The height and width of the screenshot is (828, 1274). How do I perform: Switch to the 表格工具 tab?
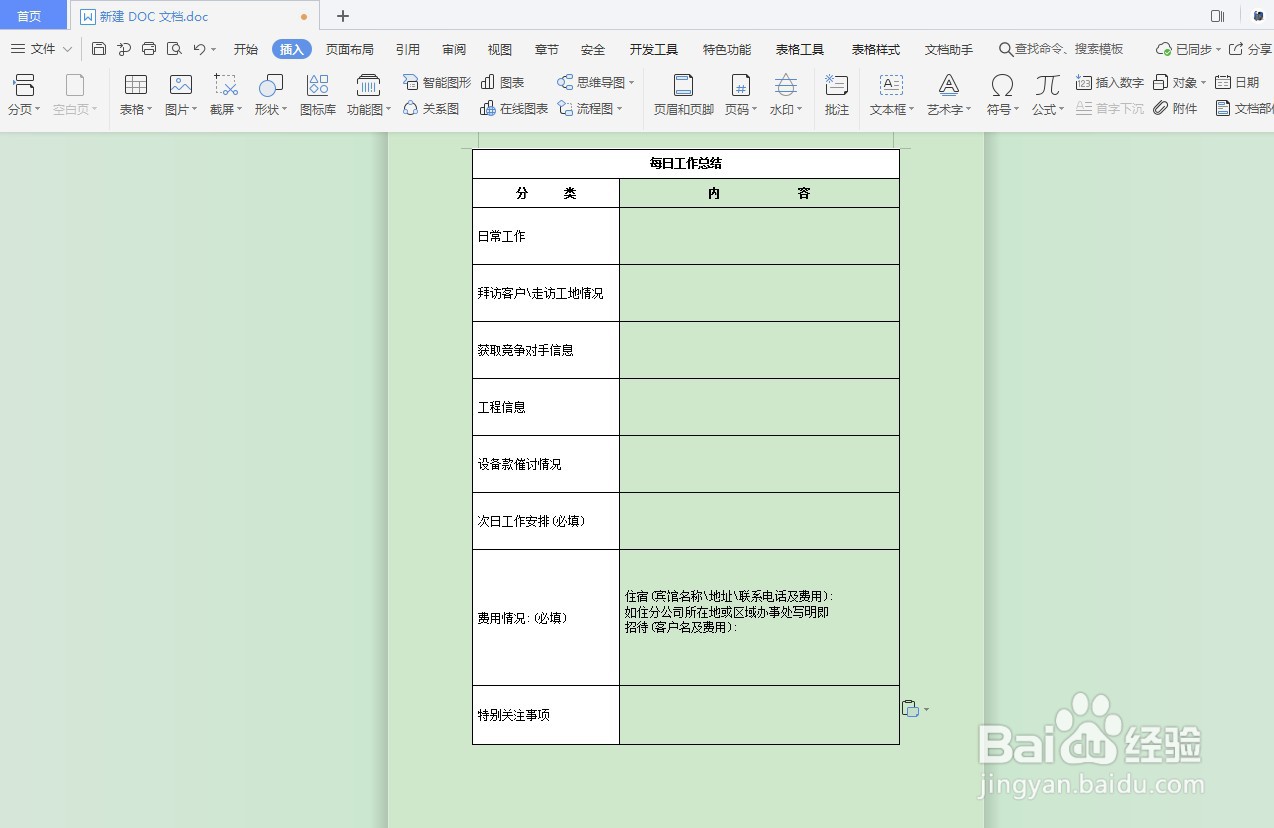(x=800, y=49)
